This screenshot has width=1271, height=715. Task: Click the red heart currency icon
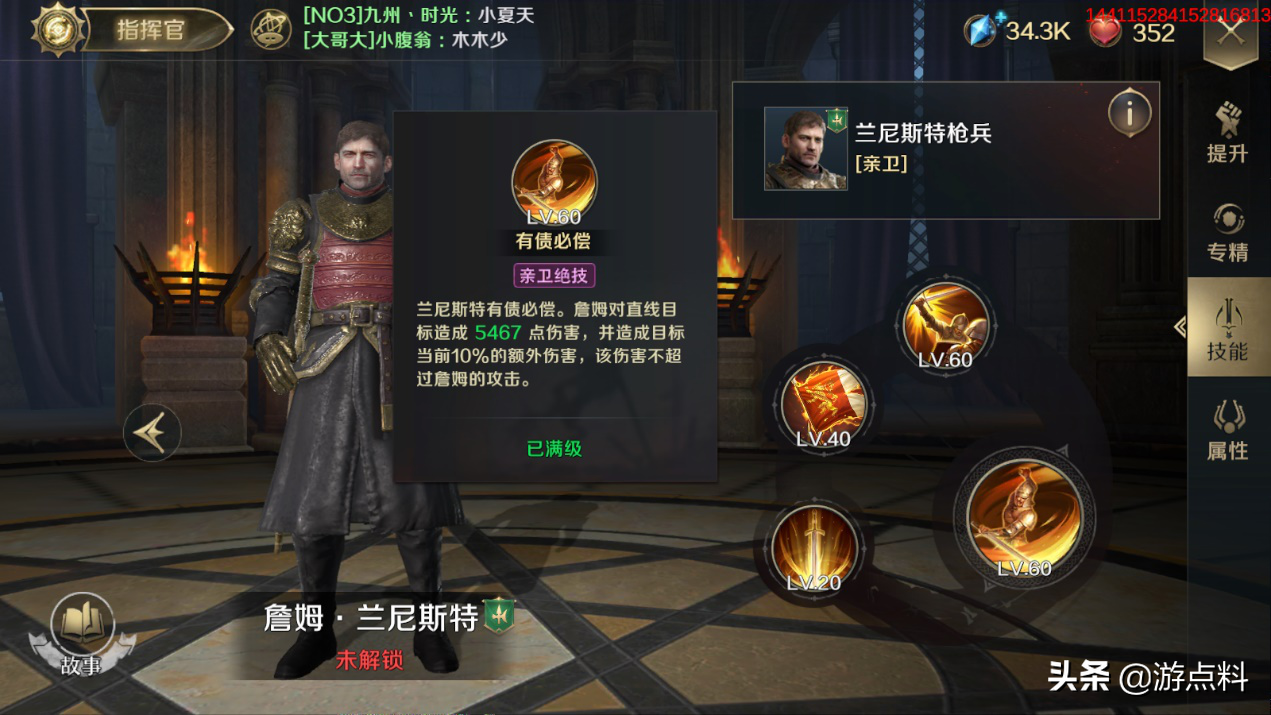click(1105, 30)
